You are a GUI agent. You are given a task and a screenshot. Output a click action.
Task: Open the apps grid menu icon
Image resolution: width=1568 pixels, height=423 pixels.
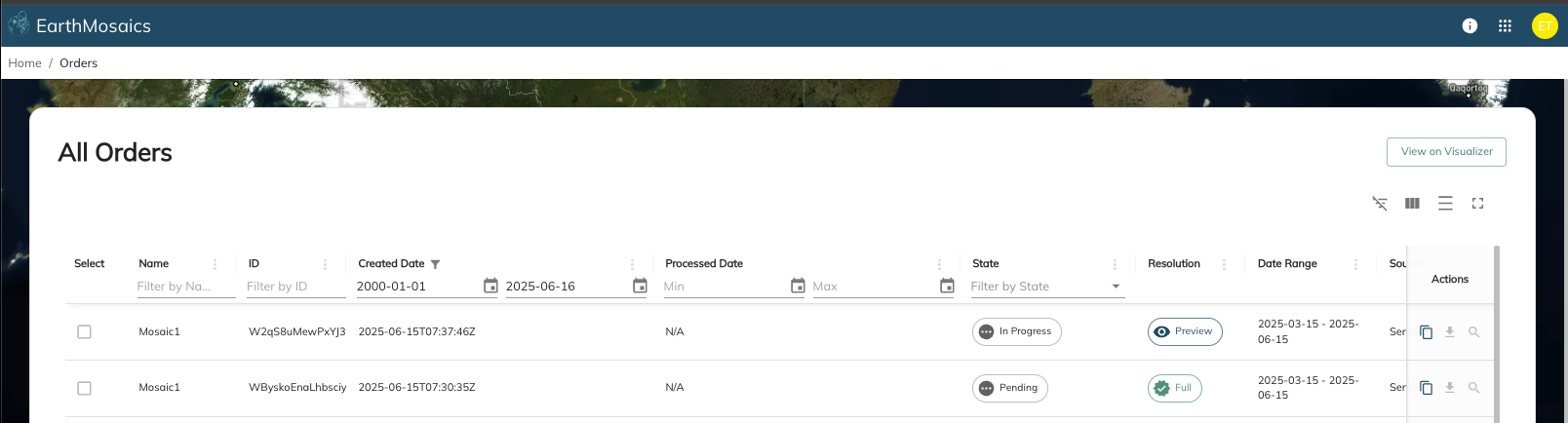point(1505,26)
